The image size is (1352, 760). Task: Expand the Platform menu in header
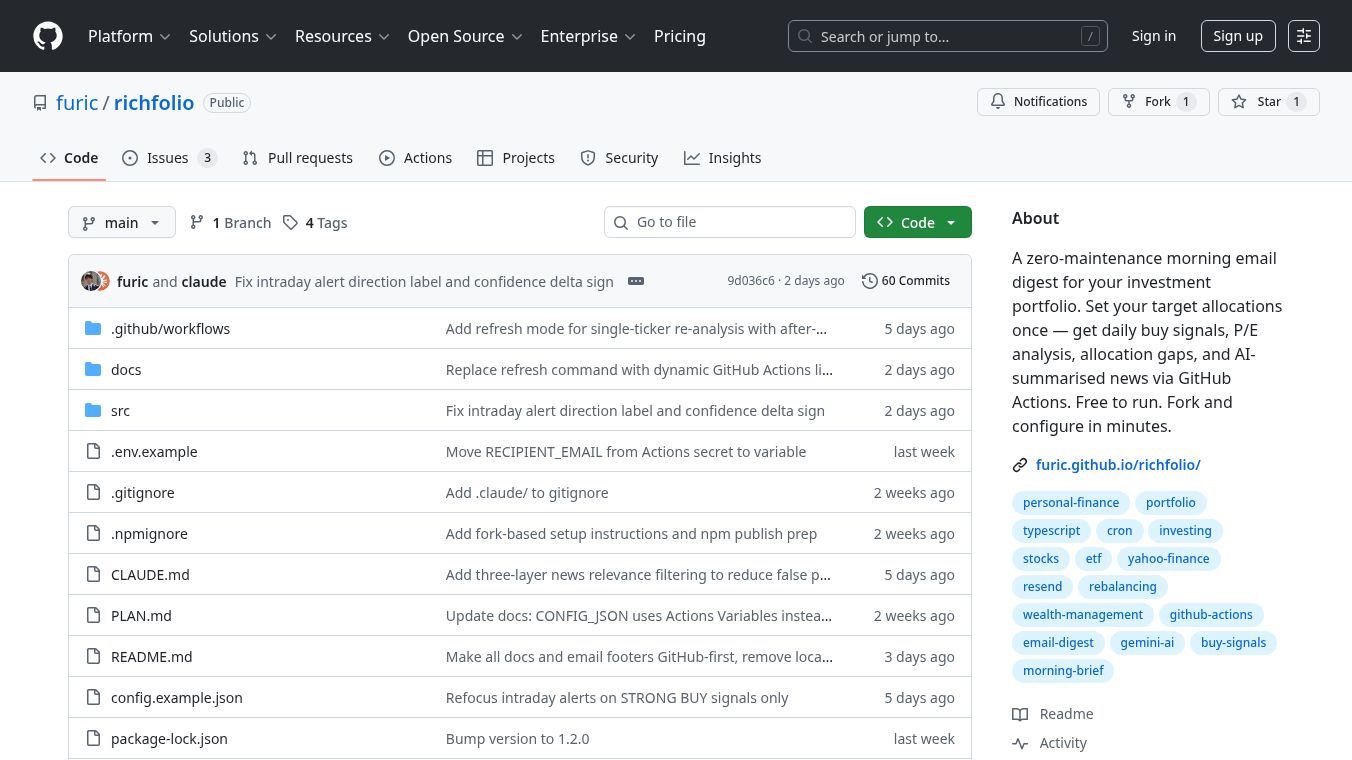[129, 36]
